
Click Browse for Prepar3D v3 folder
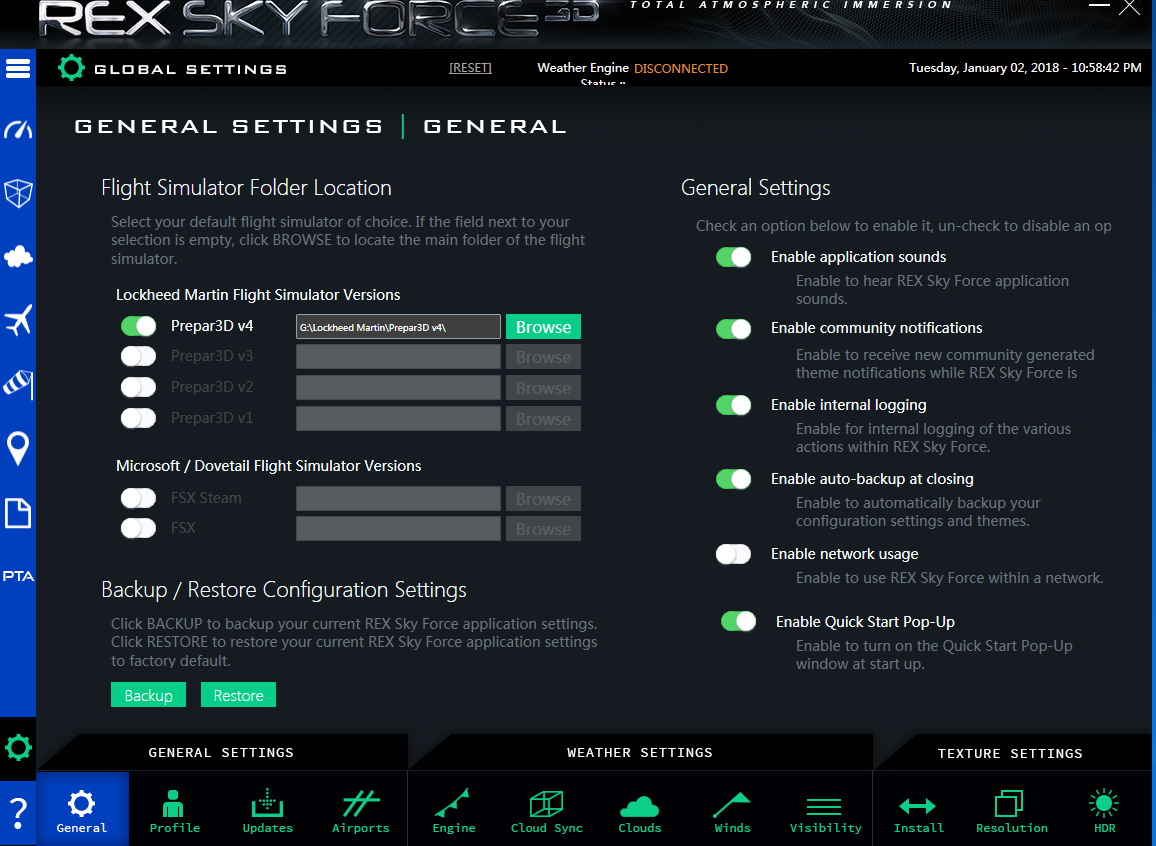pos(543,357)
